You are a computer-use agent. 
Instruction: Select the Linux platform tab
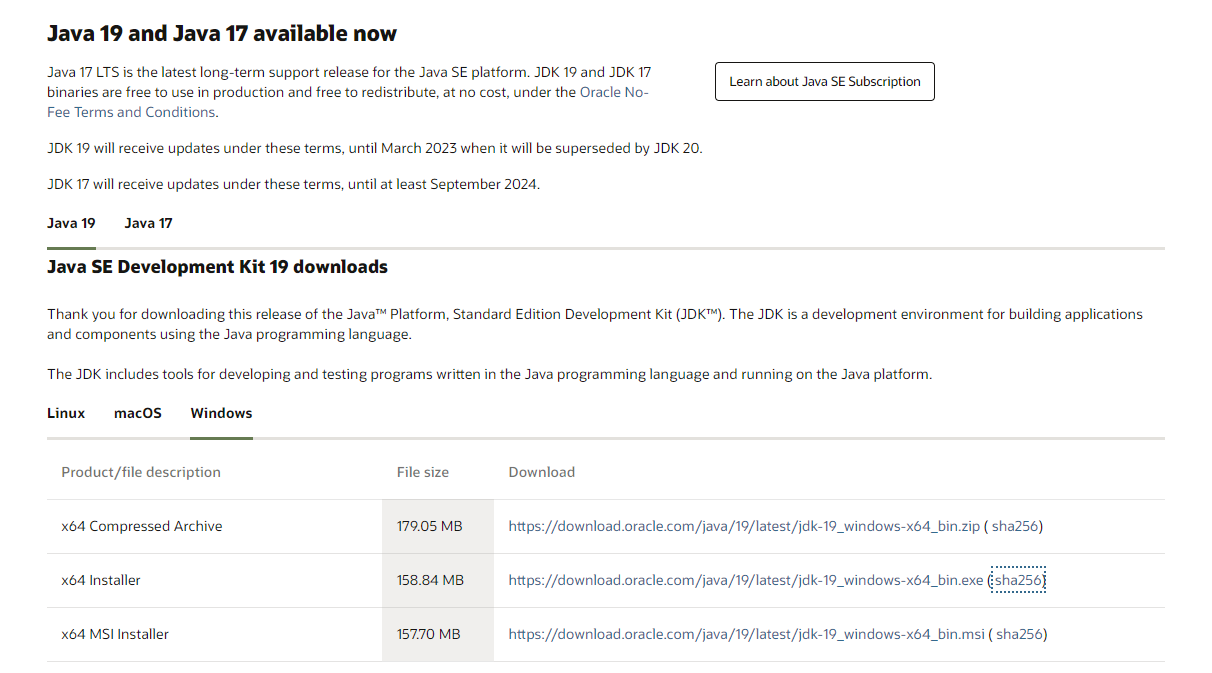pyautogui.click(x=66, y=413)
